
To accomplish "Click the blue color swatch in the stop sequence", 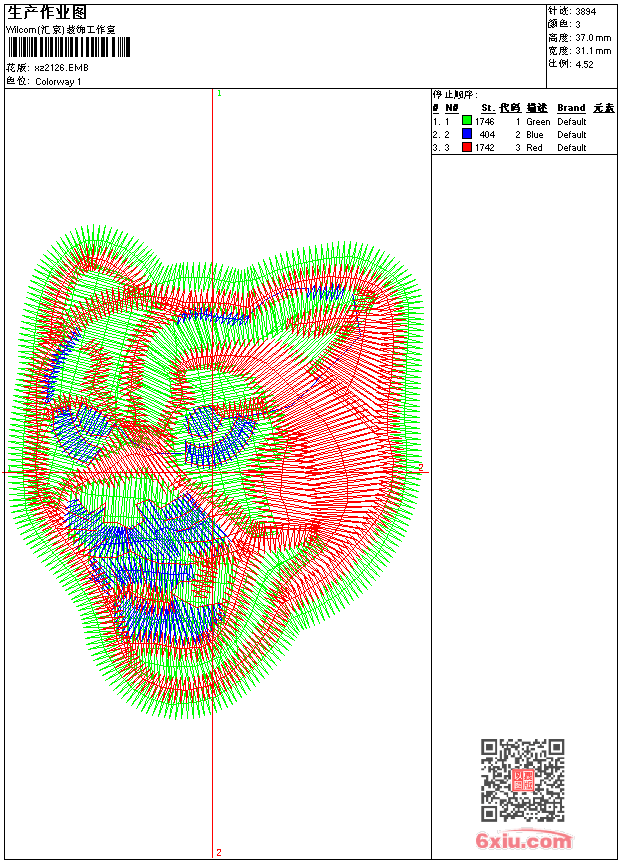I will [467, 133].
